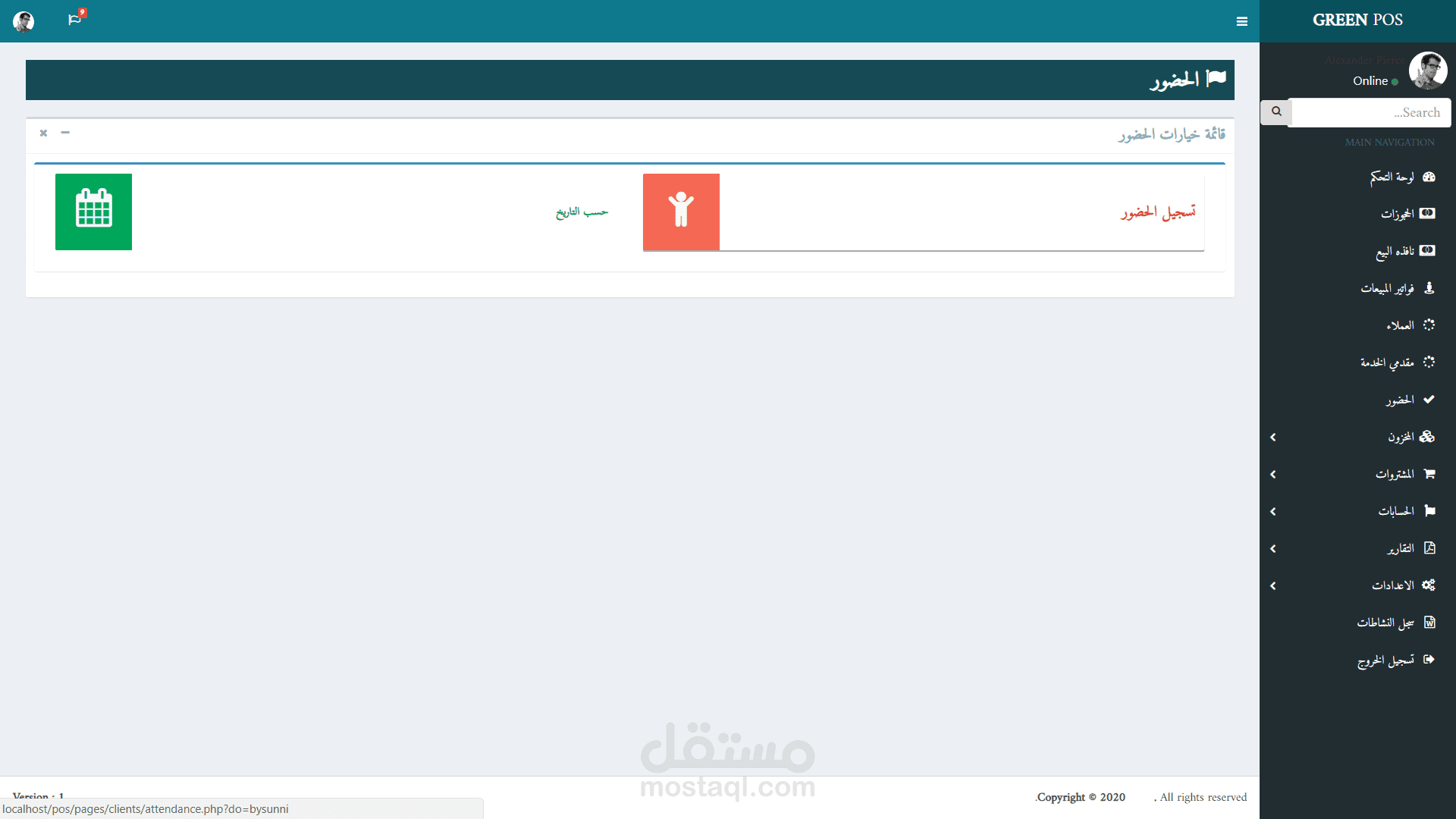Image resolution: width=1456 pixels, height=819 pixels.
Task: Click user avatar in top-left corner
Action: [24, 21]
